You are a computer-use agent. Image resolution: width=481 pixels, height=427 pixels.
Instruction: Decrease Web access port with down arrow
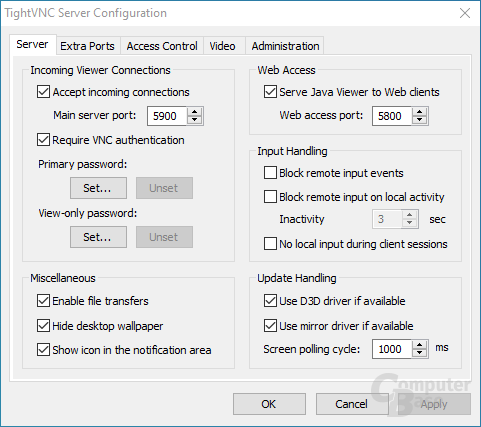(419, 120)
